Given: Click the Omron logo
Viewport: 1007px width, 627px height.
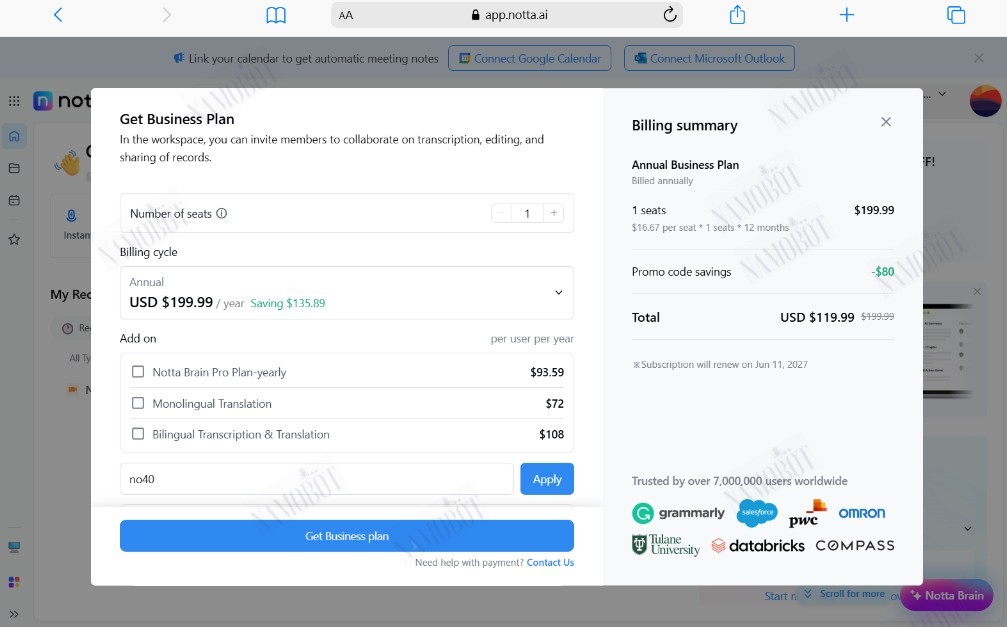Looking at the screenshot, I should click(x=862, y=513).
